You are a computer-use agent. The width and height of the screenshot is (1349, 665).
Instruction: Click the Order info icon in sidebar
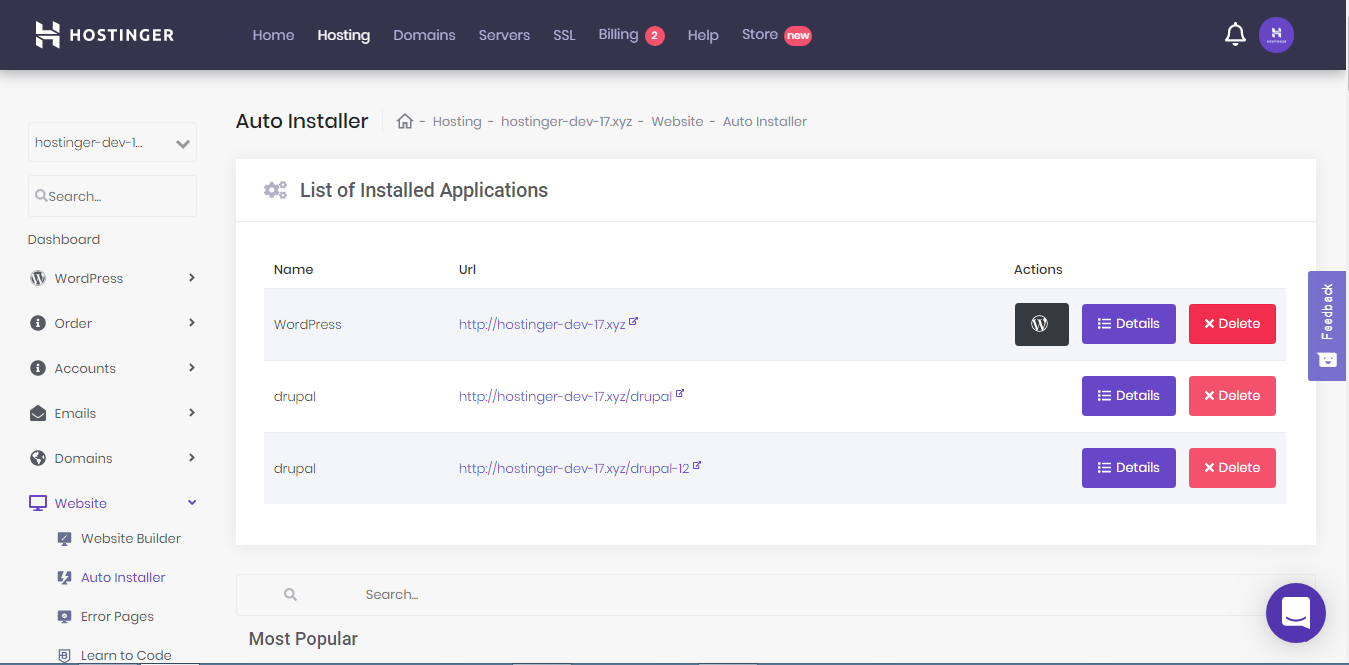tap(38, 323)
